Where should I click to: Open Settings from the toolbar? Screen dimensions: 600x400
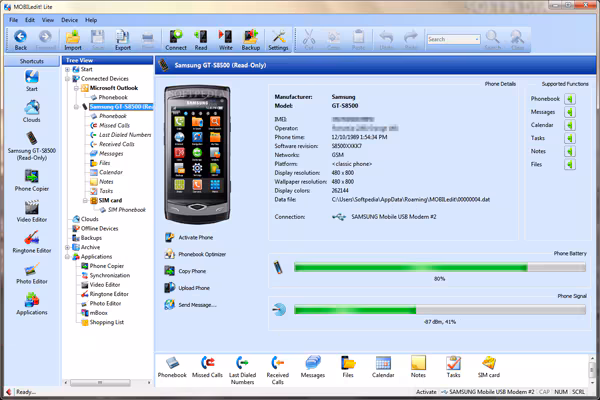(x=278, y=40)
